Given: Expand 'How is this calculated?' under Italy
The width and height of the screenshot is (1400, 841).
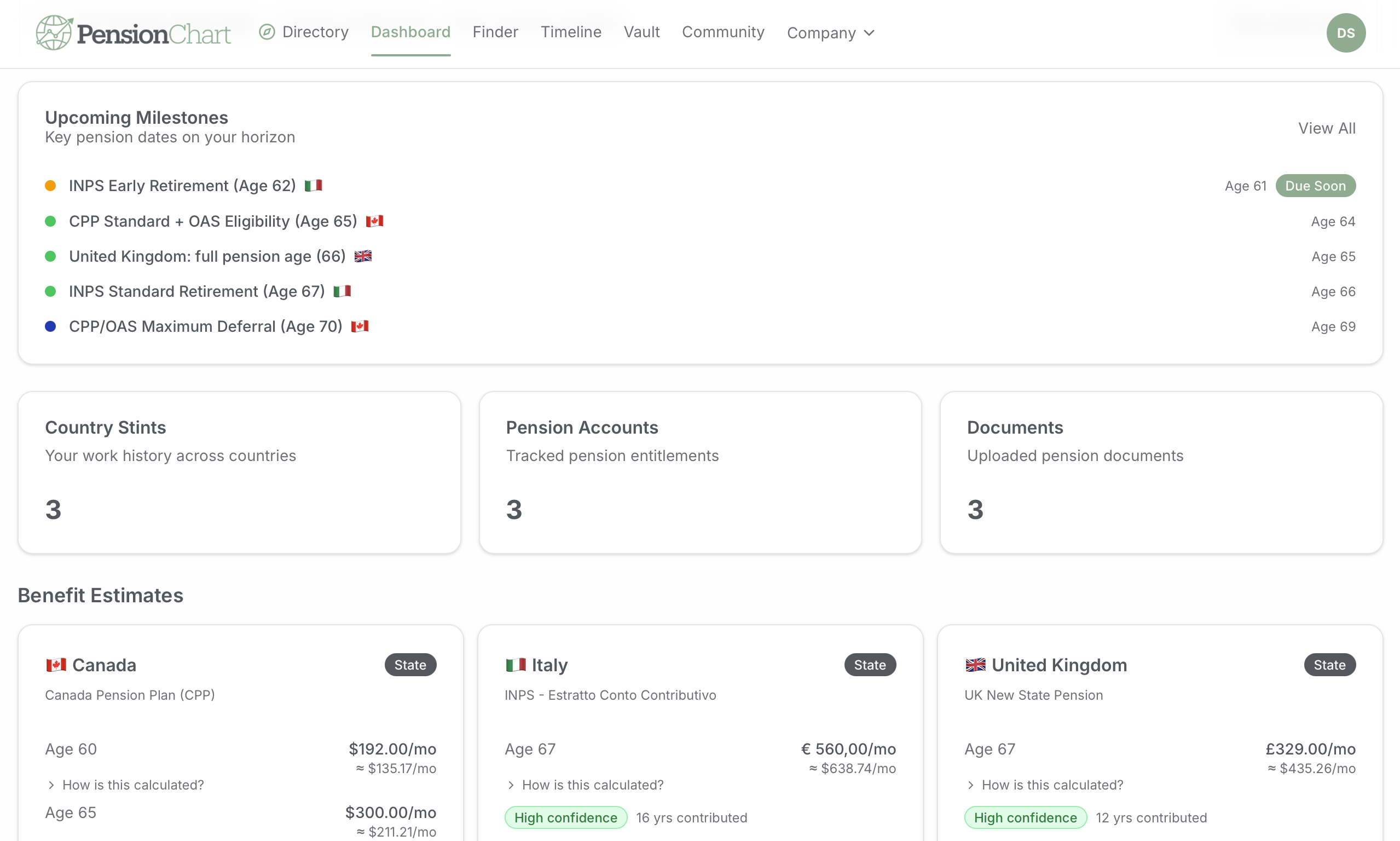Looking at the screenshot, I should pyautogui.click(x=585, y=785).
